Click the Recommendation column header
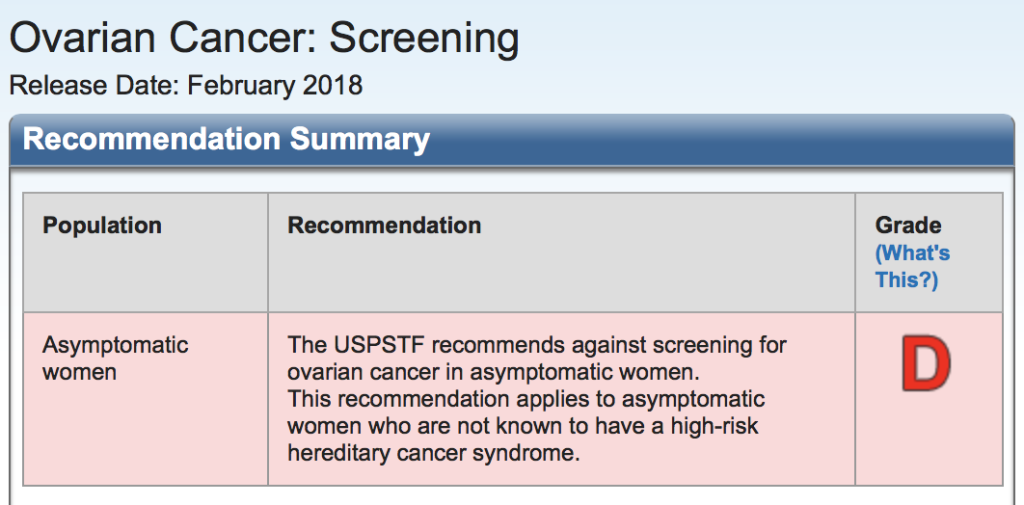1024x505 pixels. pos(384,225)
